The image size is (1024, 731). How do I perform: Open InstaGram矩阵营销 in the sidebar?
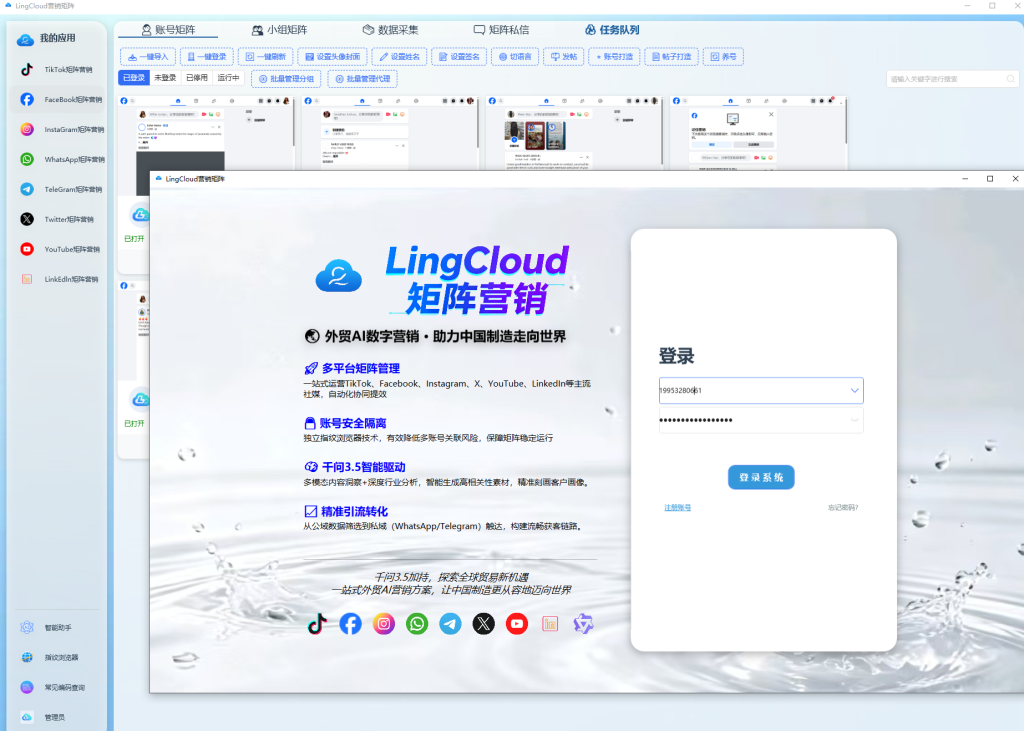pyautogui.click(x=57, y=129)
